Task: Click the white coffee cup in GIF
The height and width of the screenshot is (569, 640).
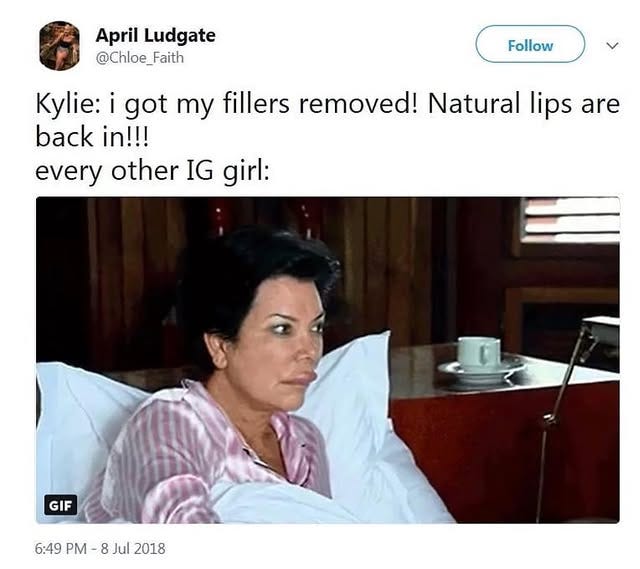Action: pyautogui.click(x=478, y=353)
